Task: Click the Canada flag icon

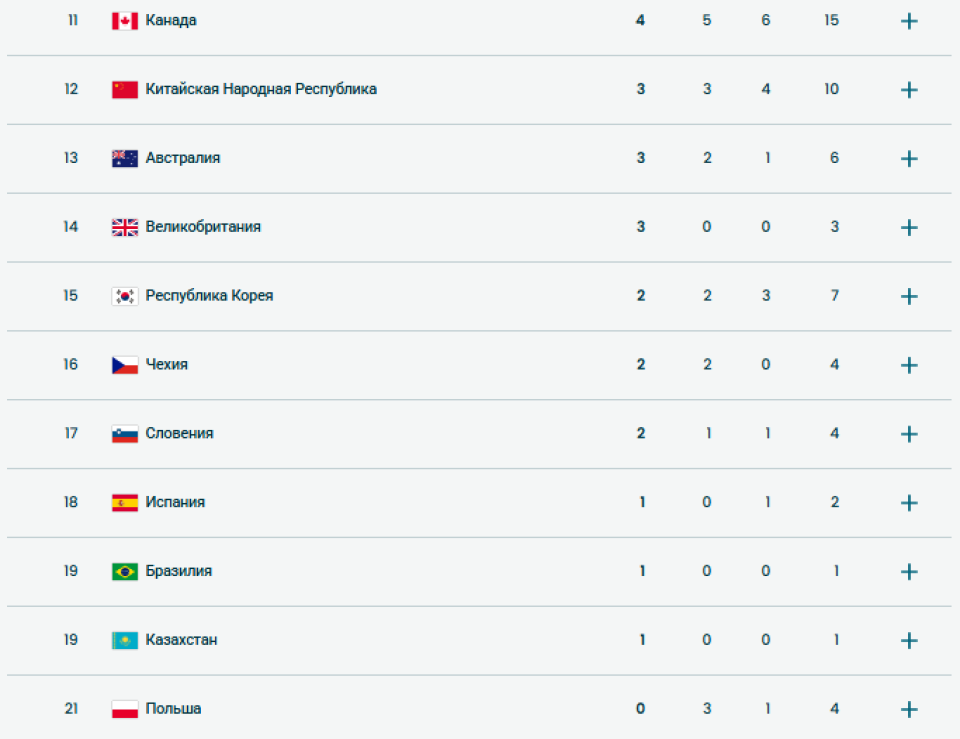Action: point(124,19)
